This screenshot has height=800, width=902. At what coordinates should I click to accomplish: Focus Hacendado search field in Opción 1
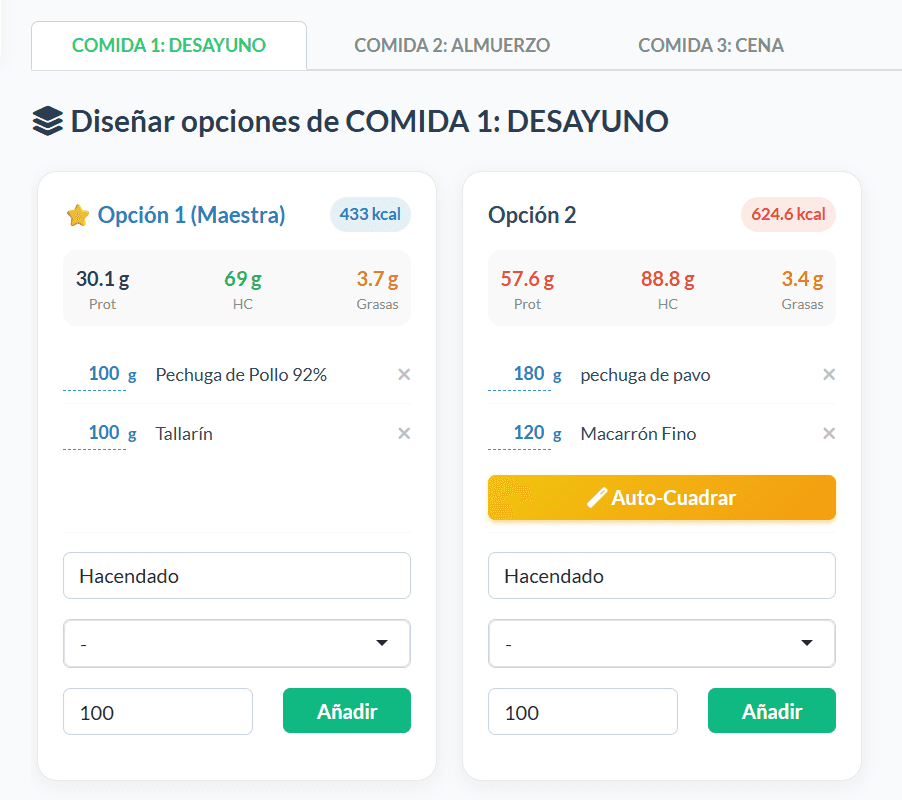(x=237, y=576)
